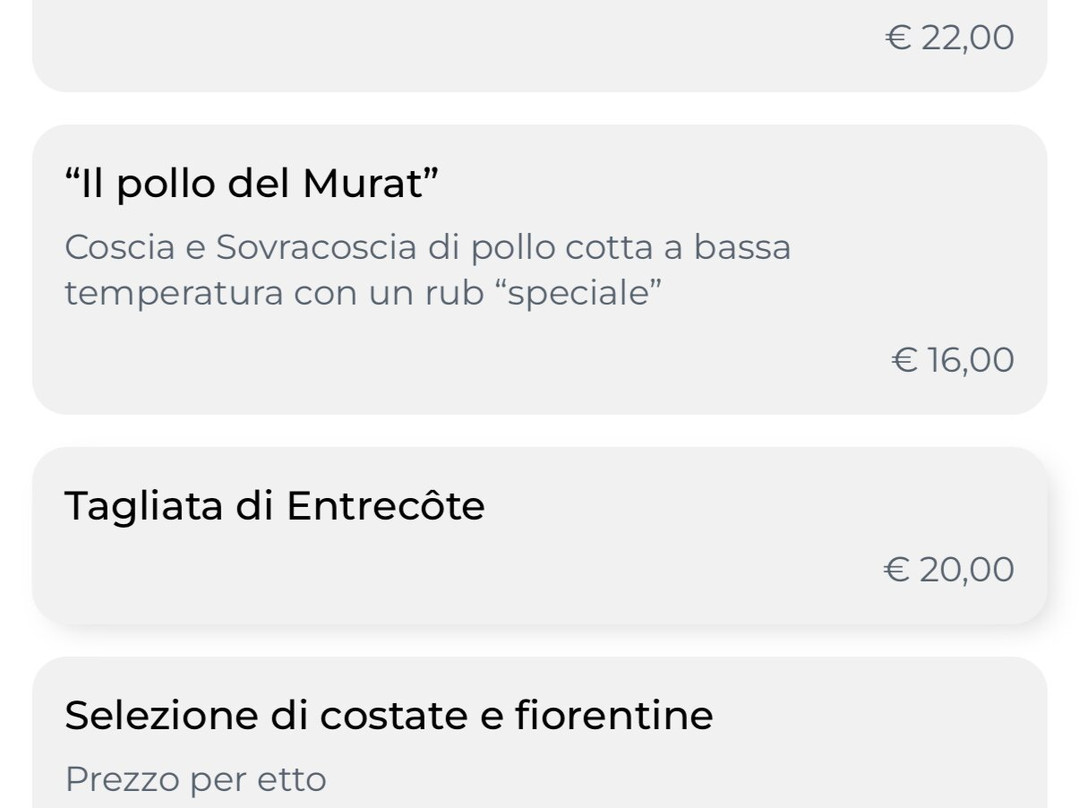
Task: Tap the word "Murat" in the dish name
Action: (x=364, y=184)
